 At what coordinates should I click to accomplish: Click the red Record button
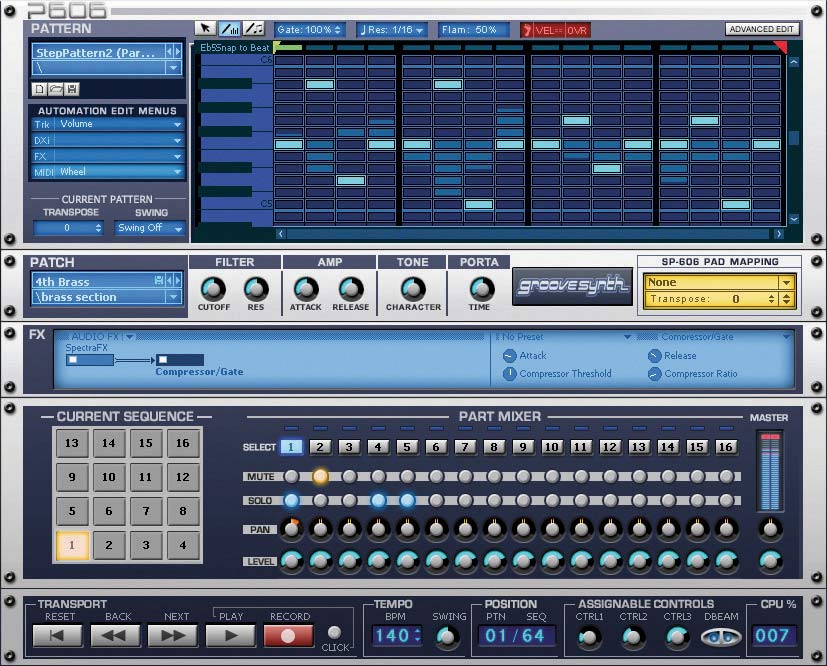tap(289, 635)
